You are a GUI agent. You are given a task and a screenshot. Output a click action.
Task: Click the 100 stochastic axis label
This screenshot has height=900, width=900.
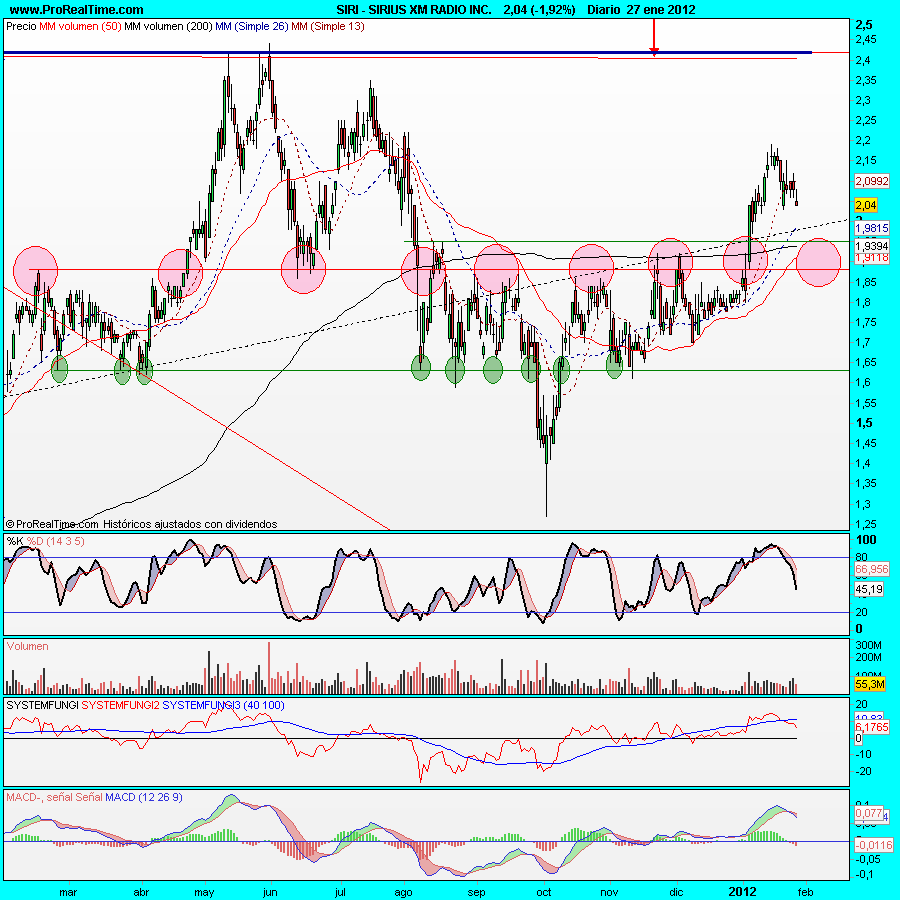pyautogui.click(x=866, y=540)
